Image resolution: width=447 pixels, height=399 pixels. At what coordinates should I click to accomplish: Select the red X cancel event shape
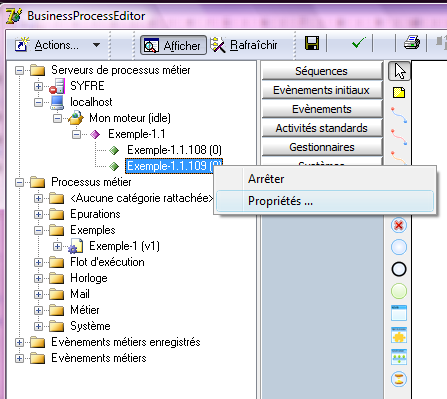tap(399, 225)
